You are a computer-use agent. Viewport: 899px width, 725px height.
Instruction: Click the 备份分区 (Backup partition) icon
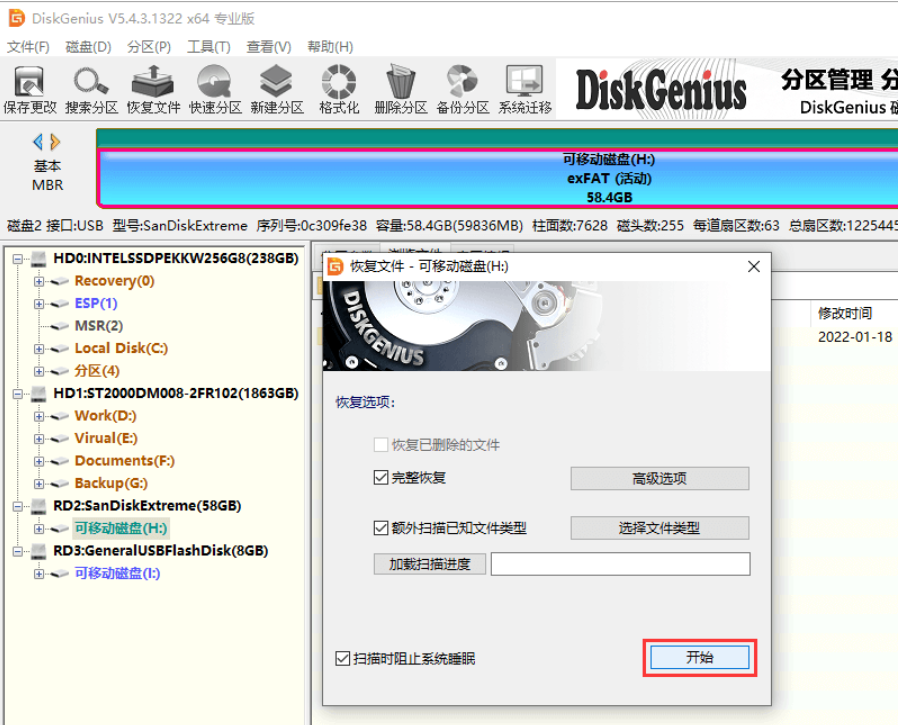pos(462,82)
